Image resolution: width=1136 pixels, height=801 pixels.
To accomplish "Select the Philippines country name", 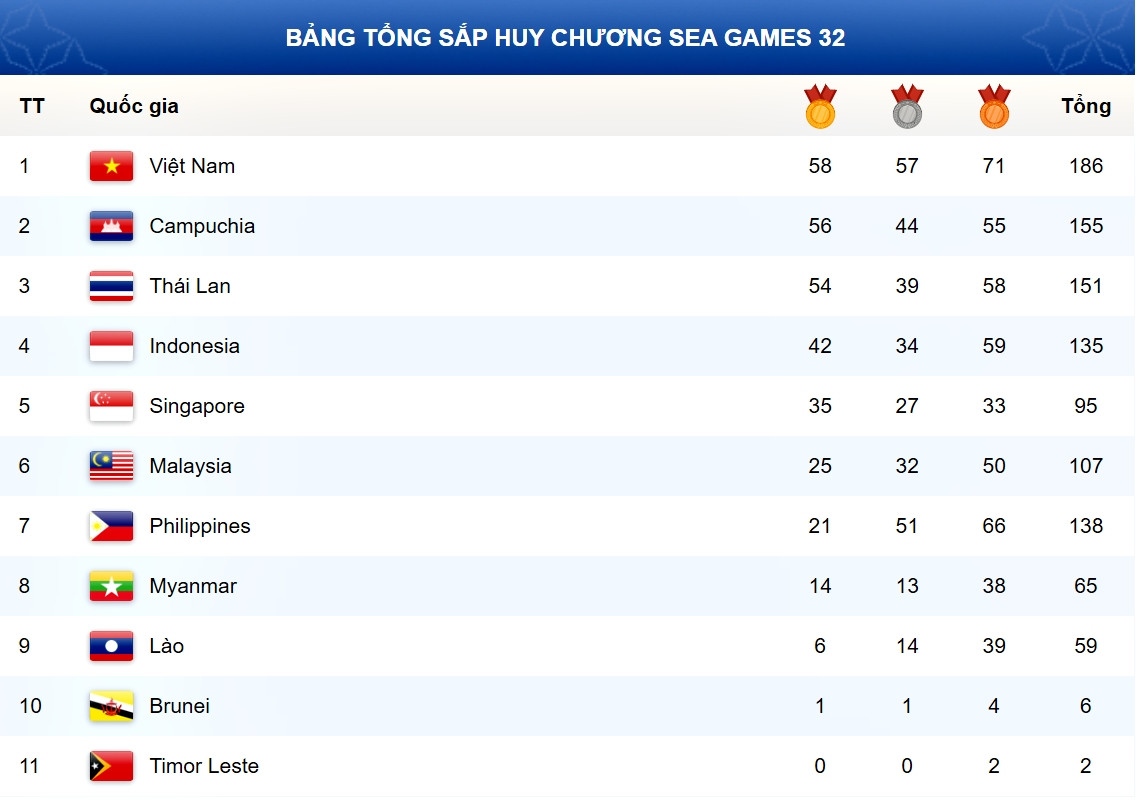I will pyautogui.click(x=200, y=526).
